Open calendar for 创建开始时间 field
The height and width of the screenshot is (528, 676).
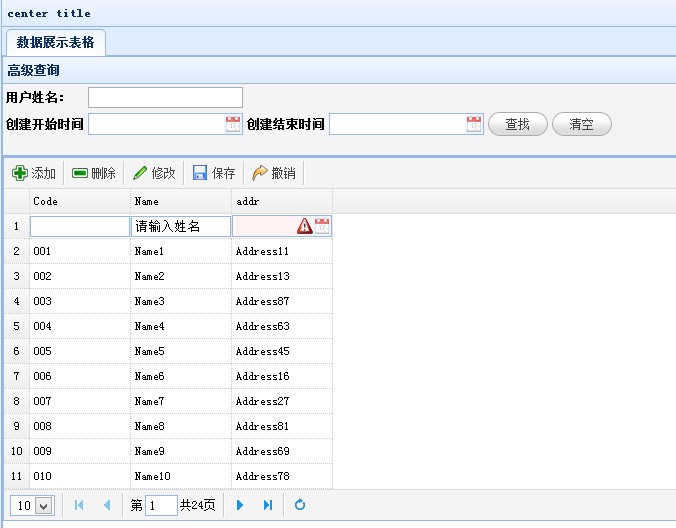click(x=233, y=124)
